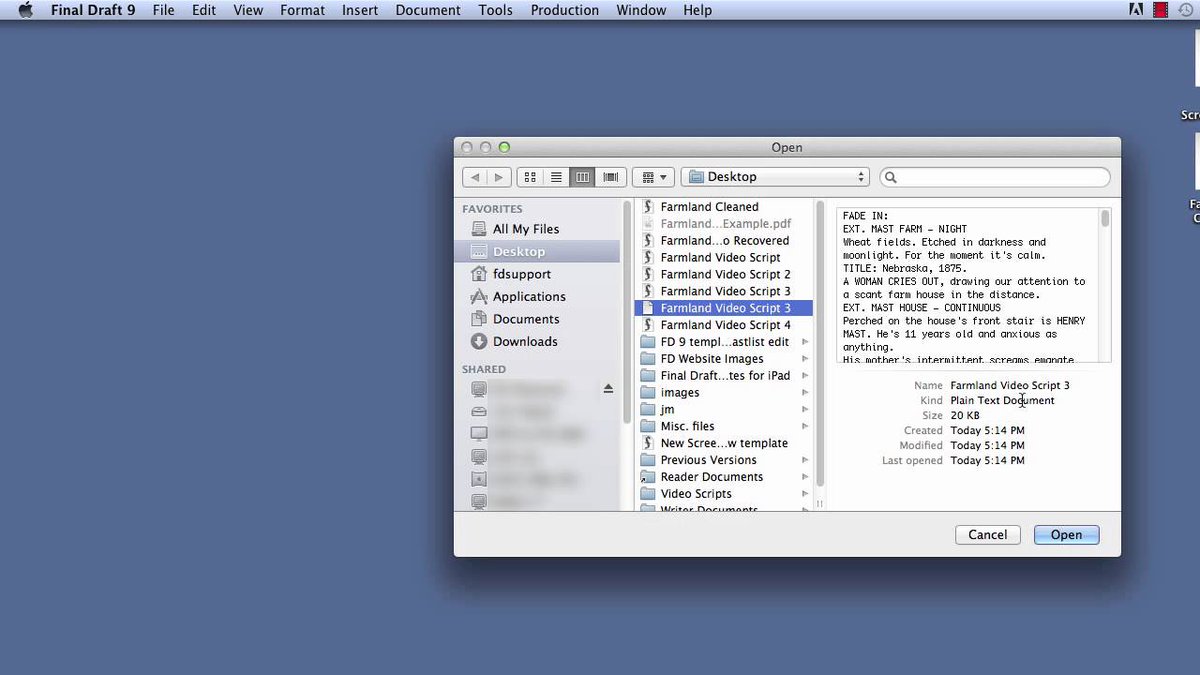Click script icon of New Scree...w template

pos(647,443)
